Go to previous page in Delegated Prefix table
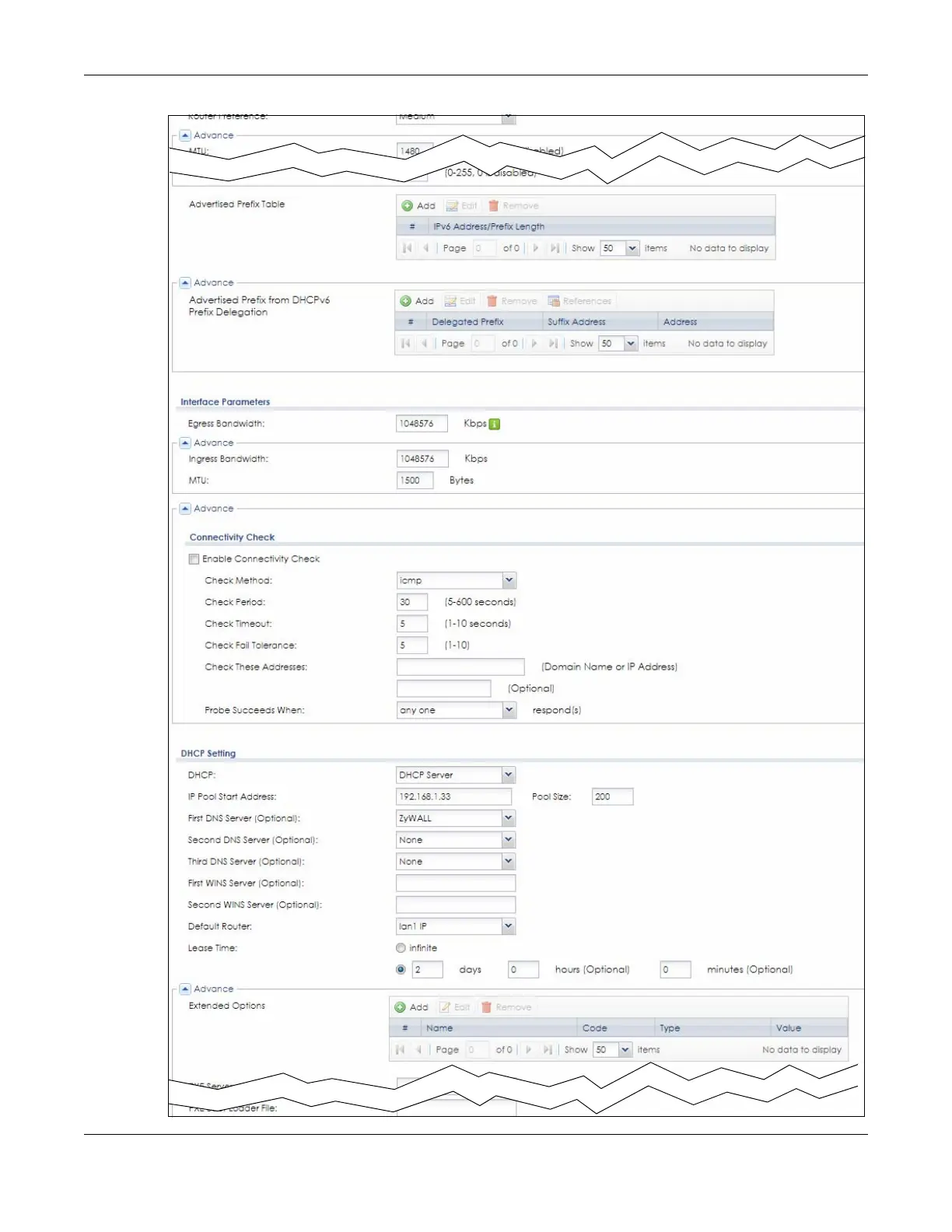This screenshot has height=1232, width=952. coord(424,343)
